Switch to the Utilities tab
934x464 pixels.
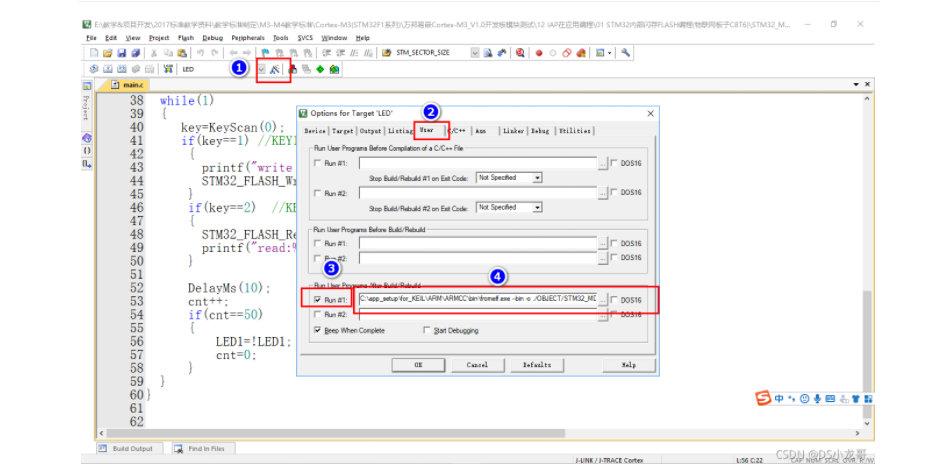[x=575, y=130]
